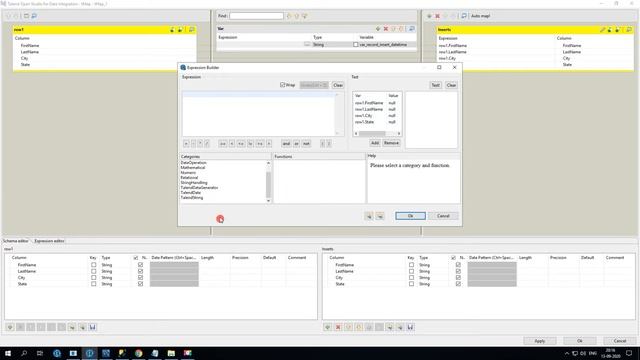Click Categories list scroll-down arrow
640x360 pixels.
pos(268,200)
